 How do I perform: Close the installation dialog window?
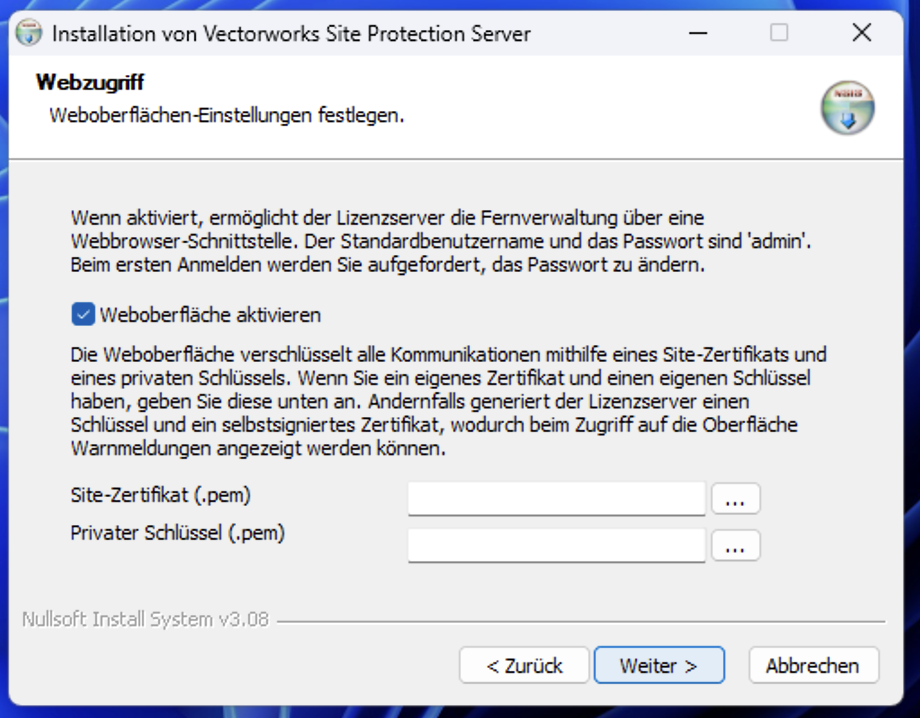click(861, 33)
